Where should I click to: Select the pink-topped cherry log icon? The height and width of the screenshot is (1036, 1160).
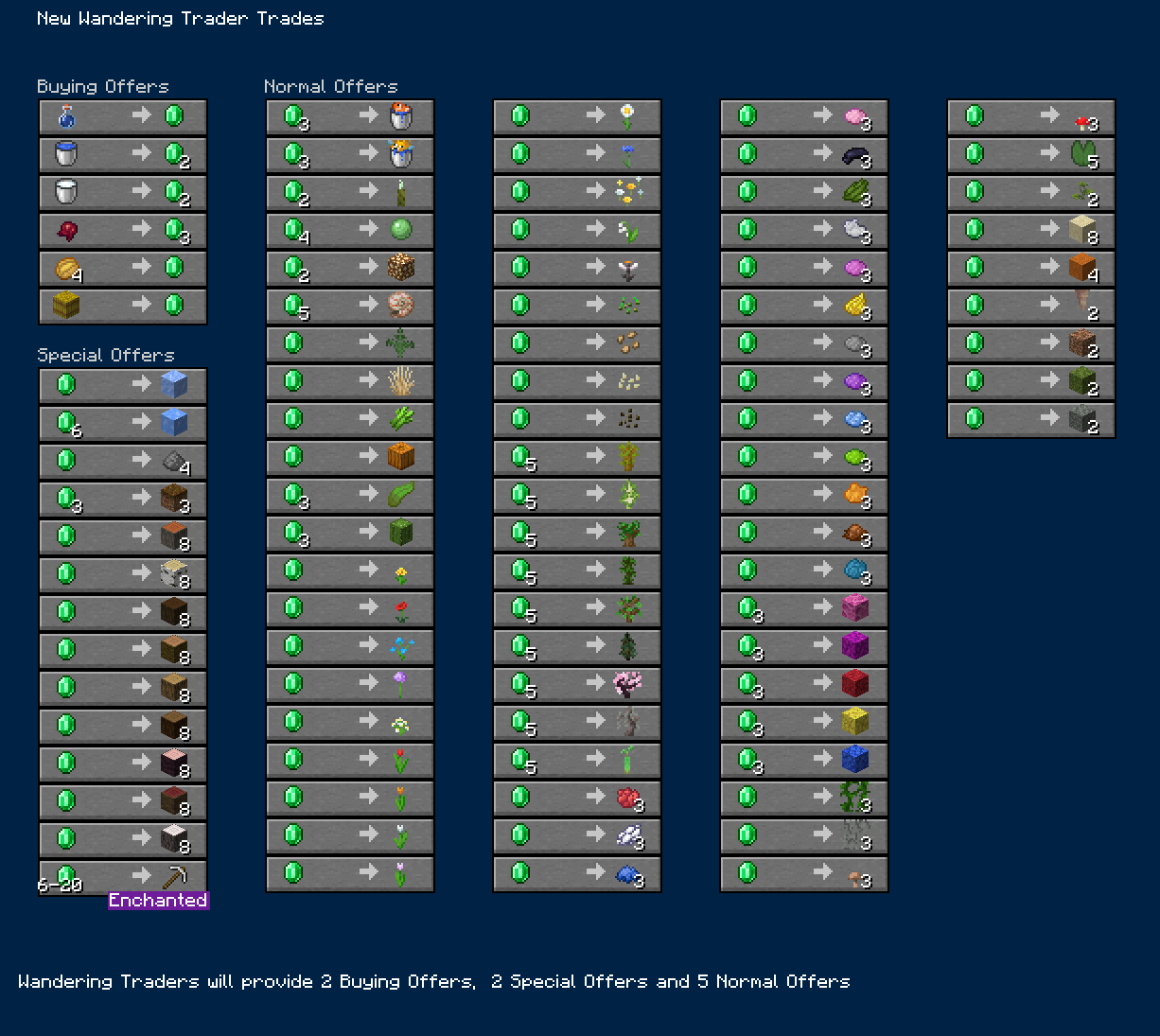174,764
